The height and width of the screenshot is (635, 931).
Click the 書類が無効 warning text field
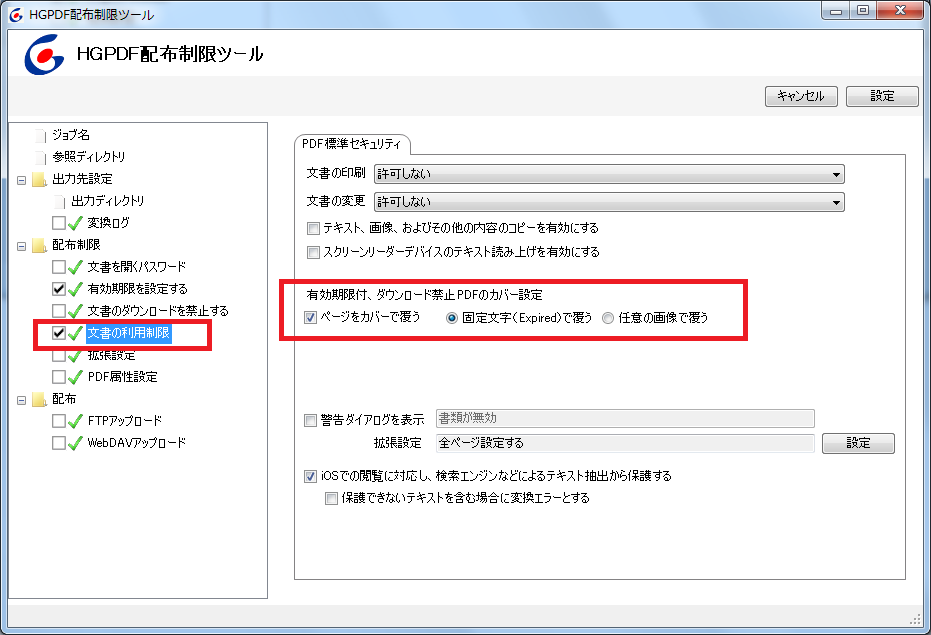(625, 418)
